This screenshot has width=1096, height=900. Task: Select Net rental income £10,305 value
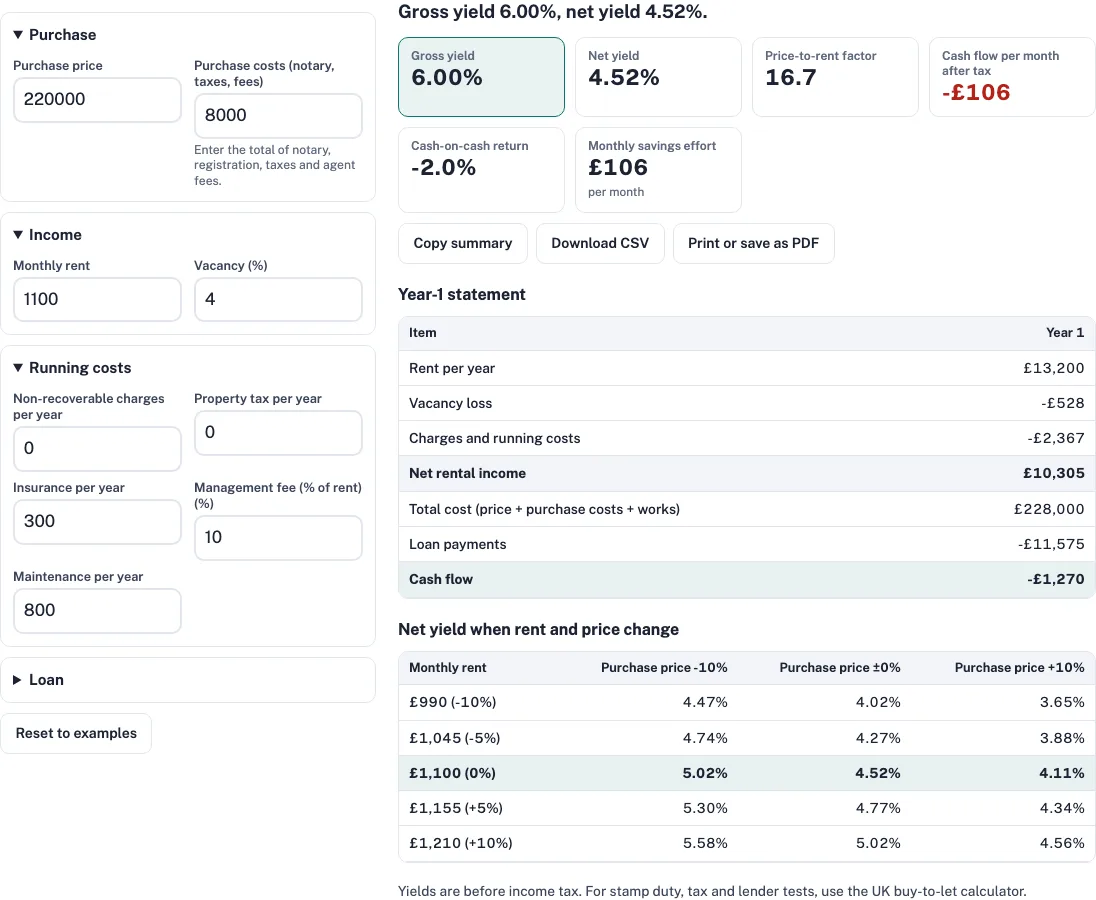(x=1053, y=473)
